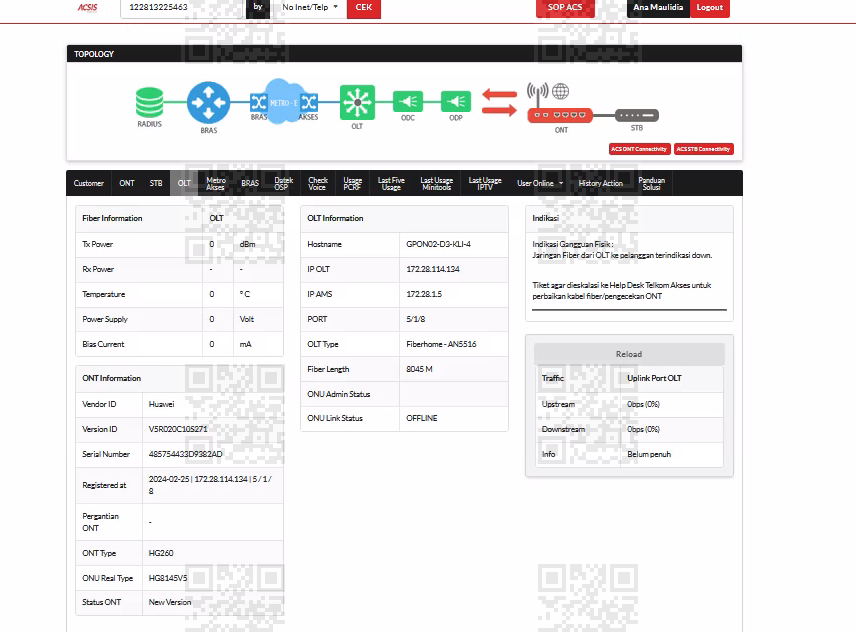Open the ONT tab
The width and height of the screenshot is (856, 632).
(x=127, y=183)
